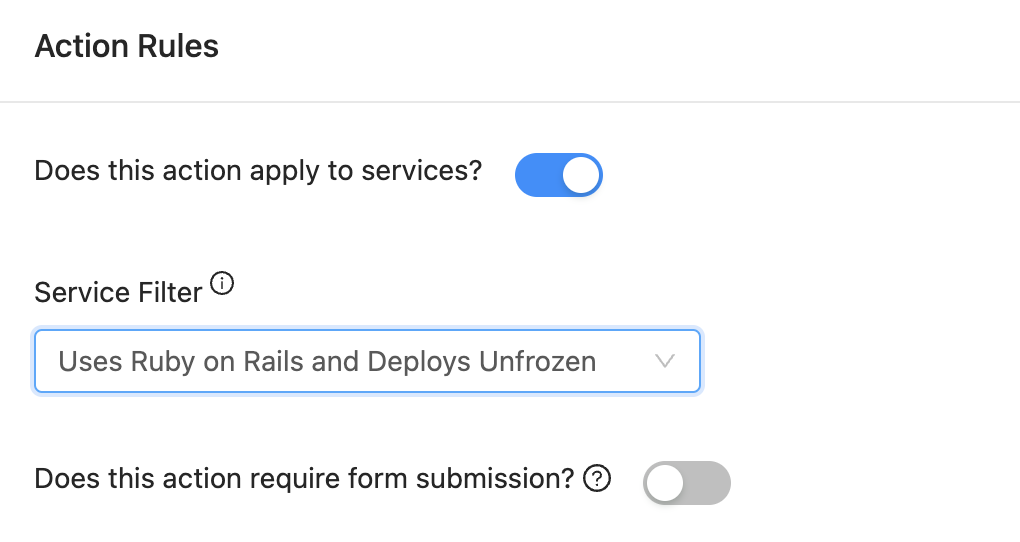Enable the 'require form submission' toggle
Image resolution: width=1020 pixels, height=542 pixels.
point(687,483)
